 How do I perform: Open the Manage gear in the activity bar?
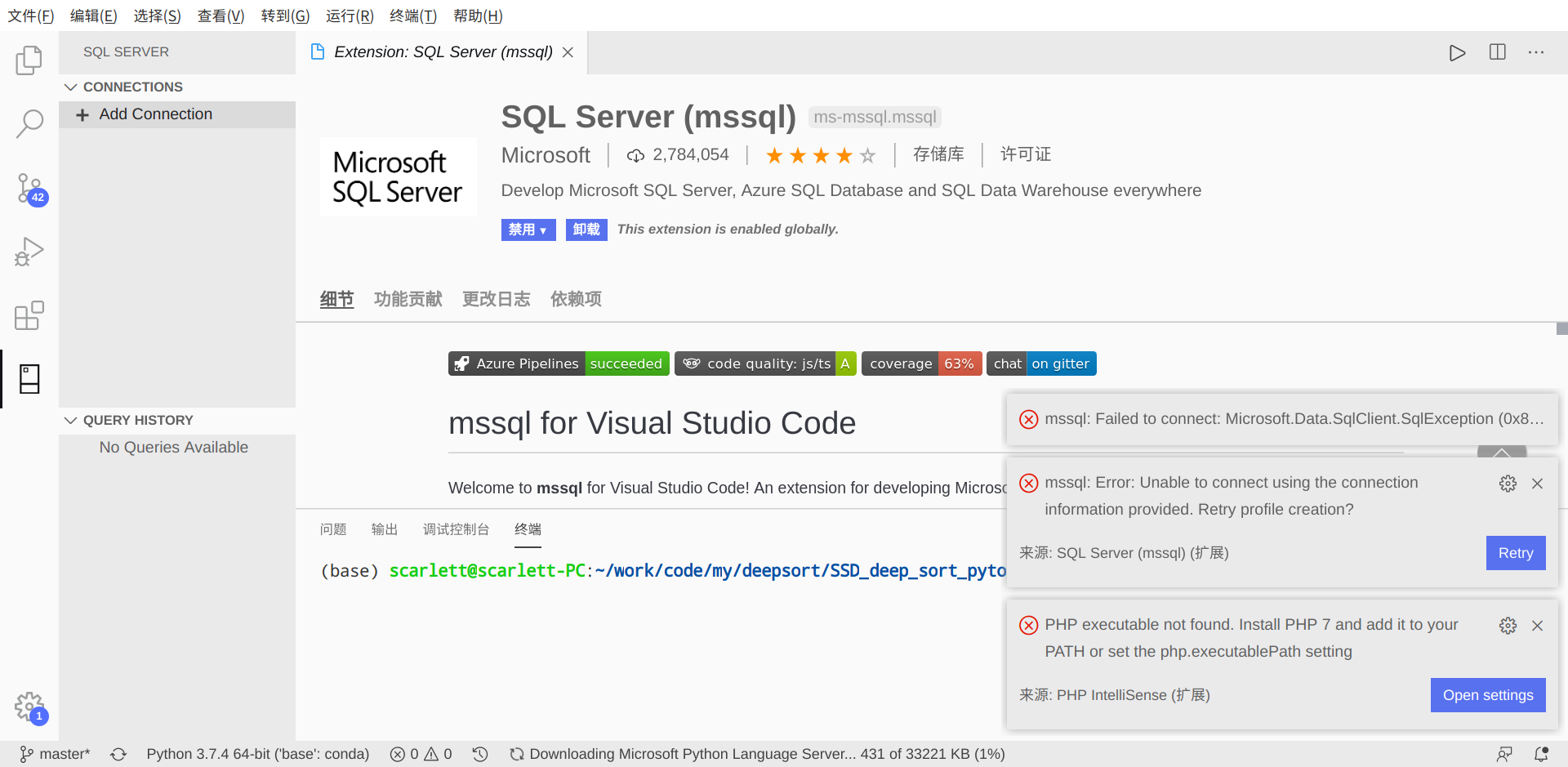[29, 705]
